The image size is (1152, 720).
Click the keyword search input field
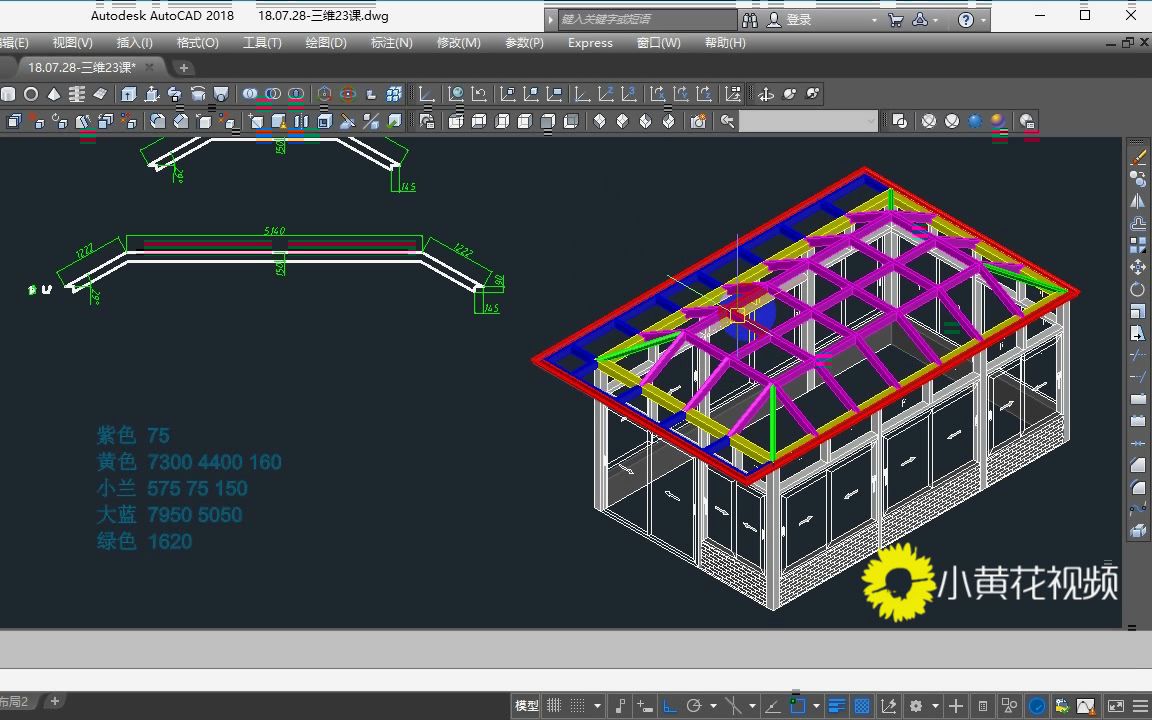(x=647, y=19)
